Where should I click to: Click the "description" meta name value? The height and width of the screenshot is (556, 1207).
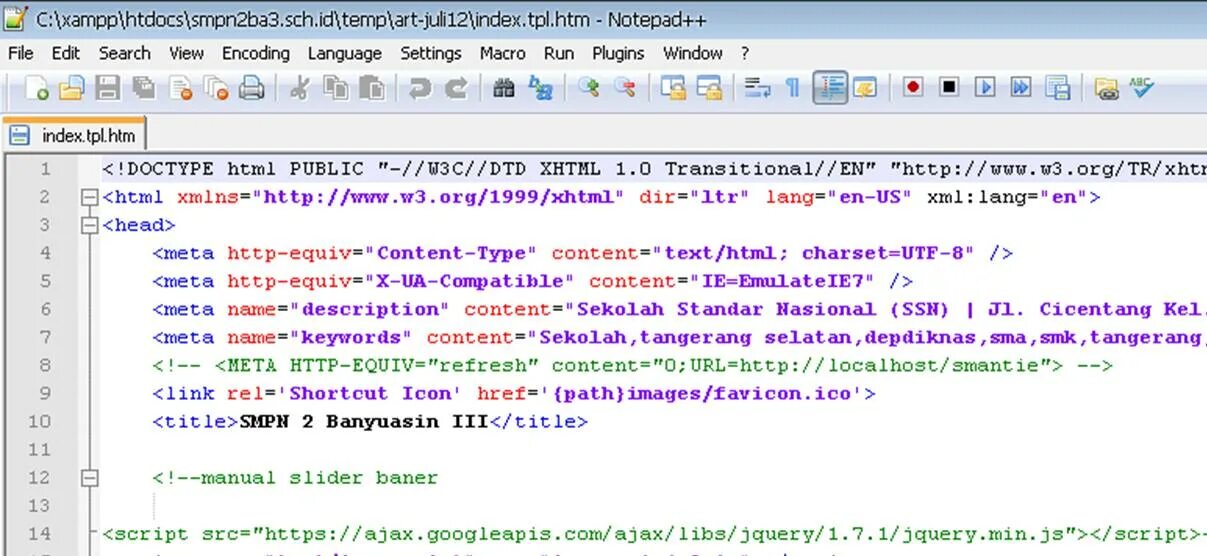pyautogui.click(x=371, y=309)
